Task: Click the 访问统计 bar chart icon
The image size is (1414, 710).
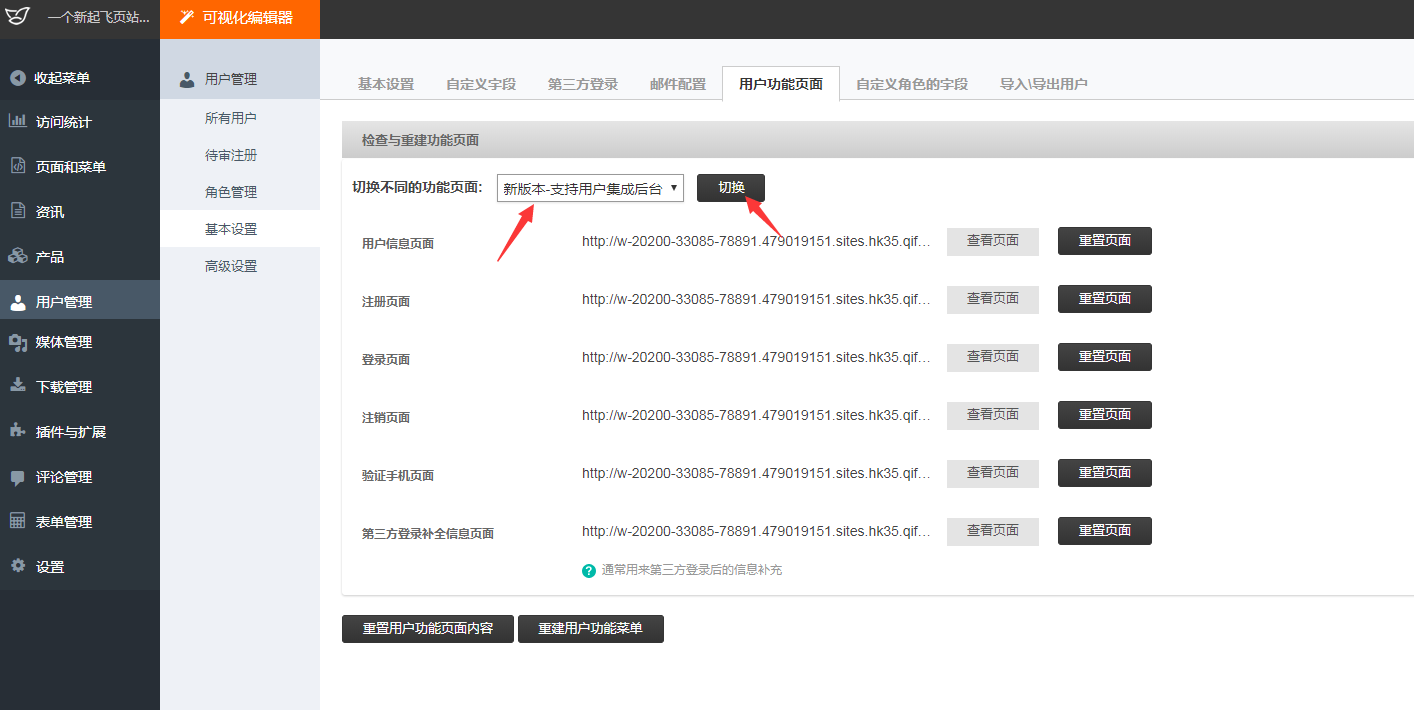Action: (x=18, y=122)
